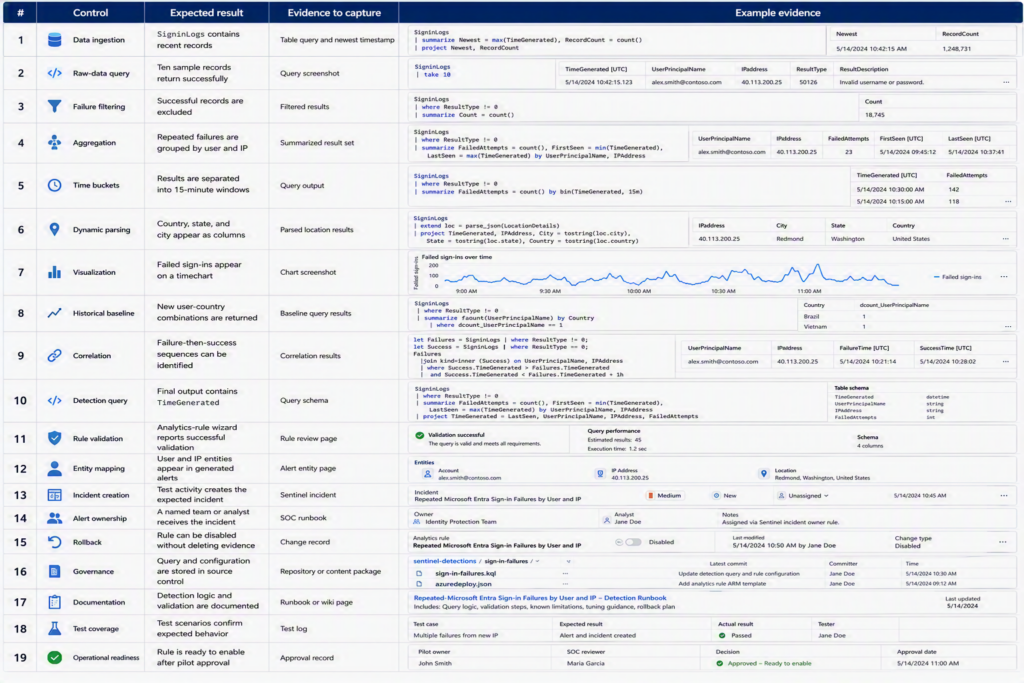Viewport: 1024px width, 683px height.
Task: Click the Rollback undo arrow icon
Action: (55, 542)
